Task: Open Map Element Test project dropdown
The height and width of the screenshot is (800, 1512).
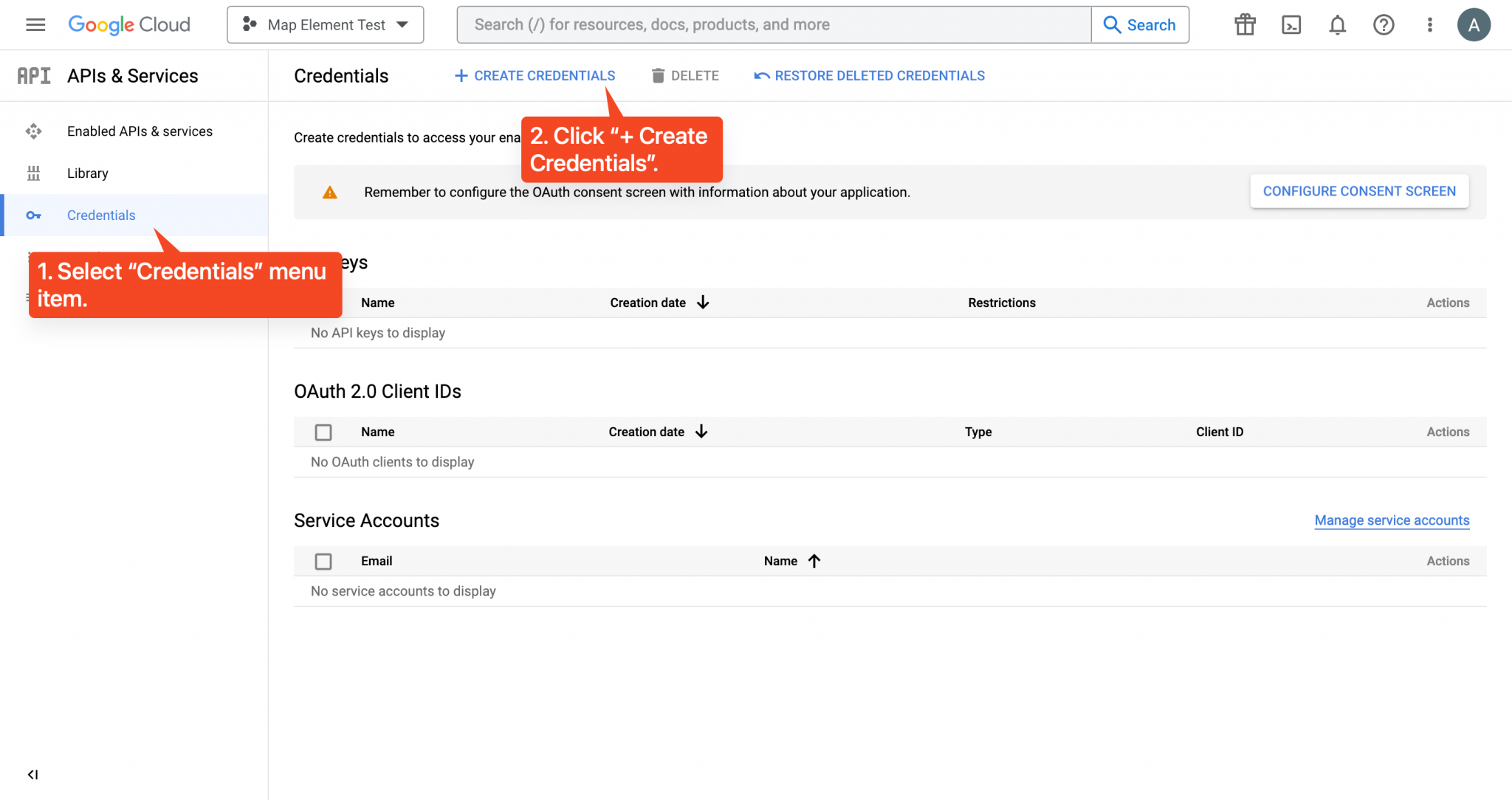Action: (x=326, y=25)
